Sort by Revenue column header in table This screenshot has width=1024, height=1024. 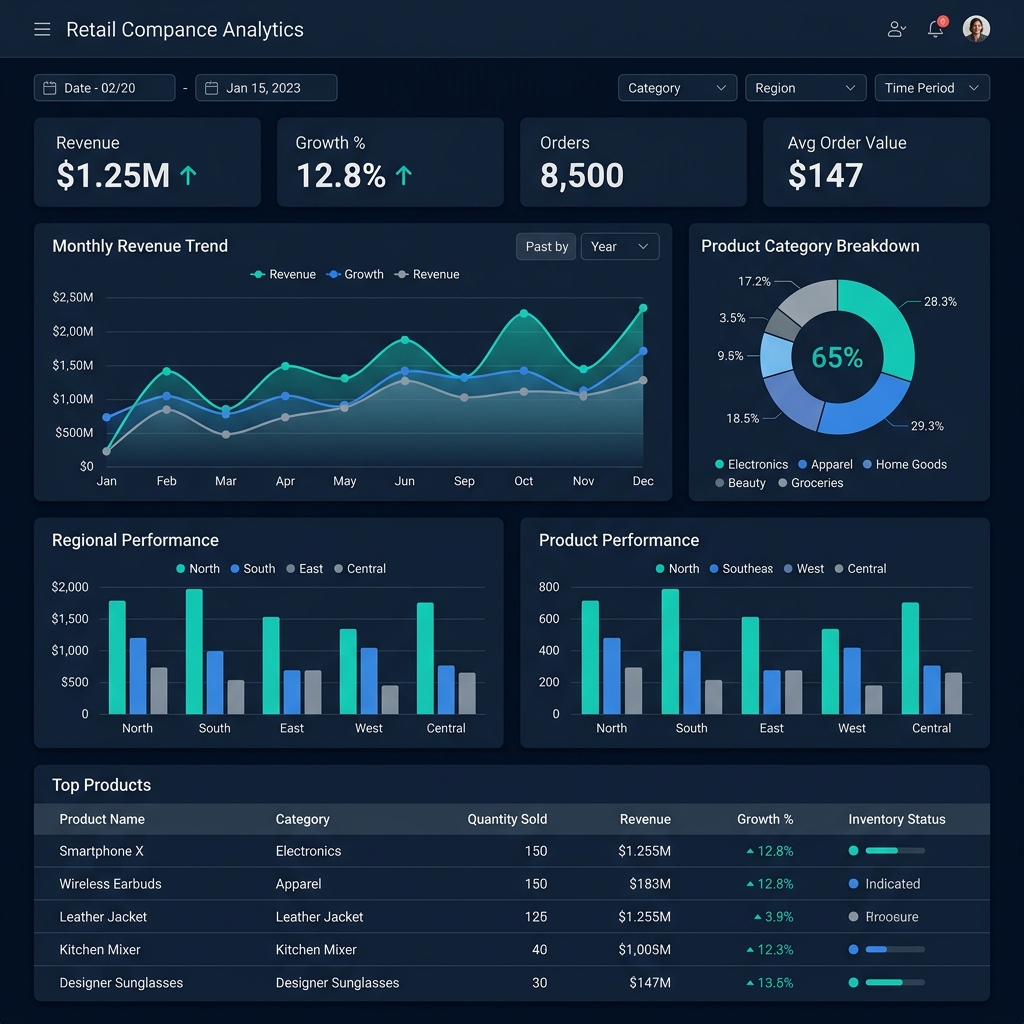point(645,819)
